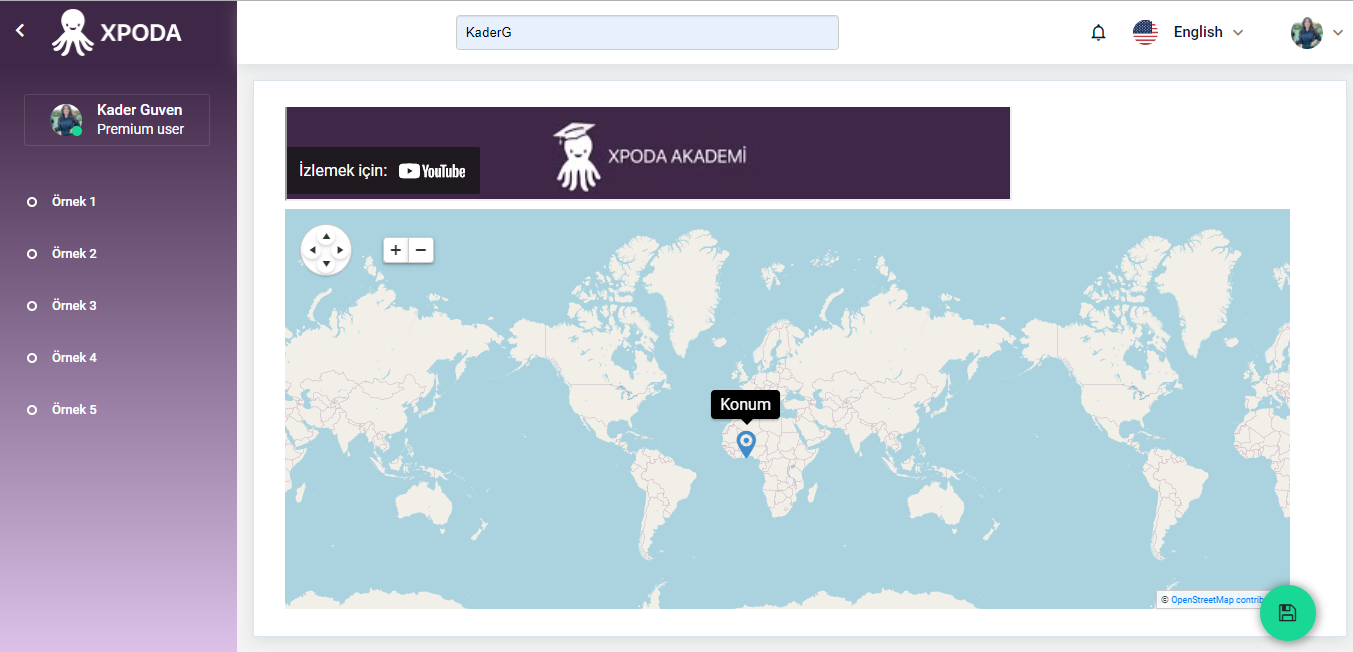Click the US flag icon
The width and height of the screenshot is (1353, 652).
1145,32
